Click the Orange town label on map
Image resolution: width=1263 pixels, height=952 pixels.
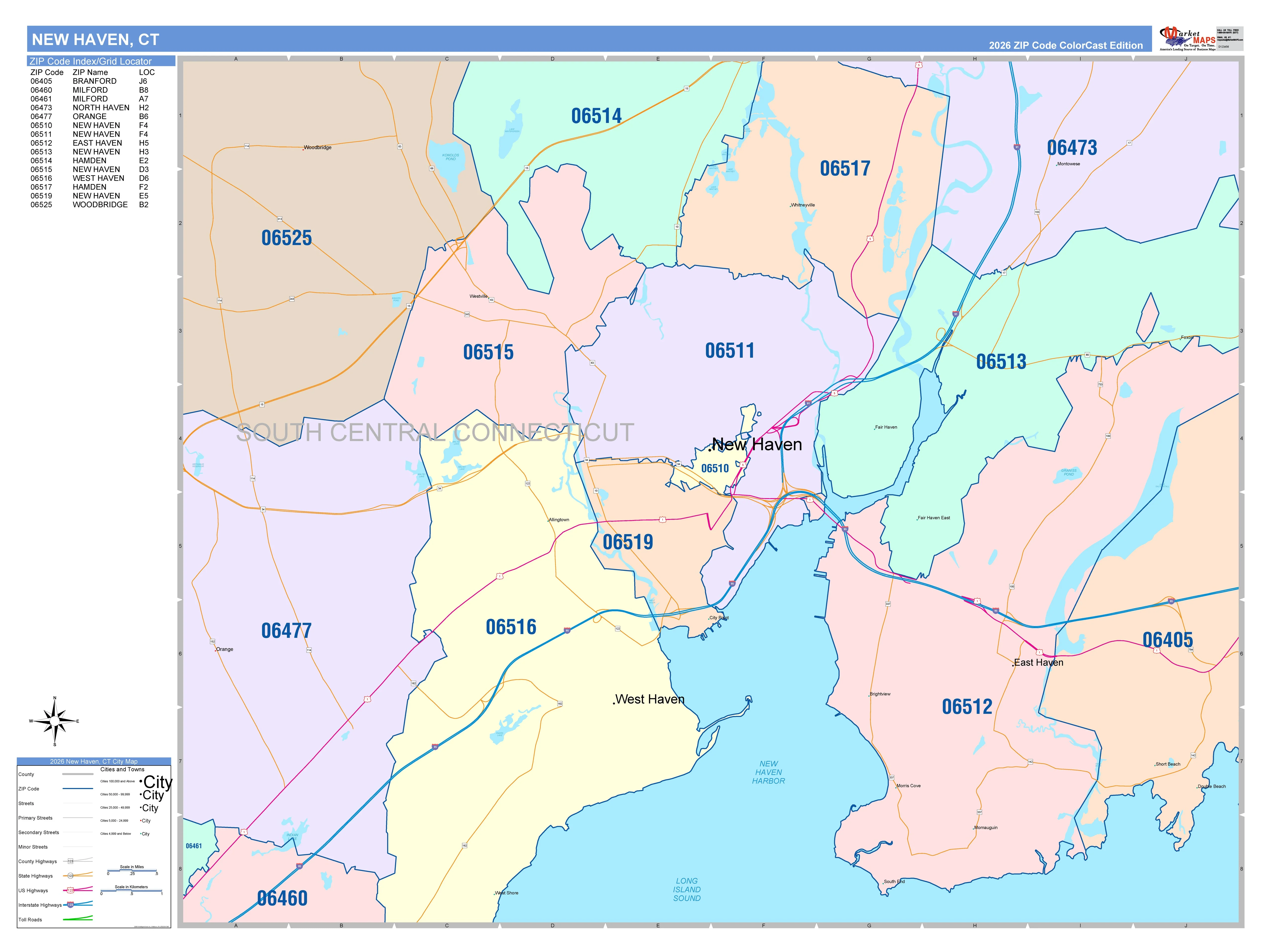click(x=225, y=649)
